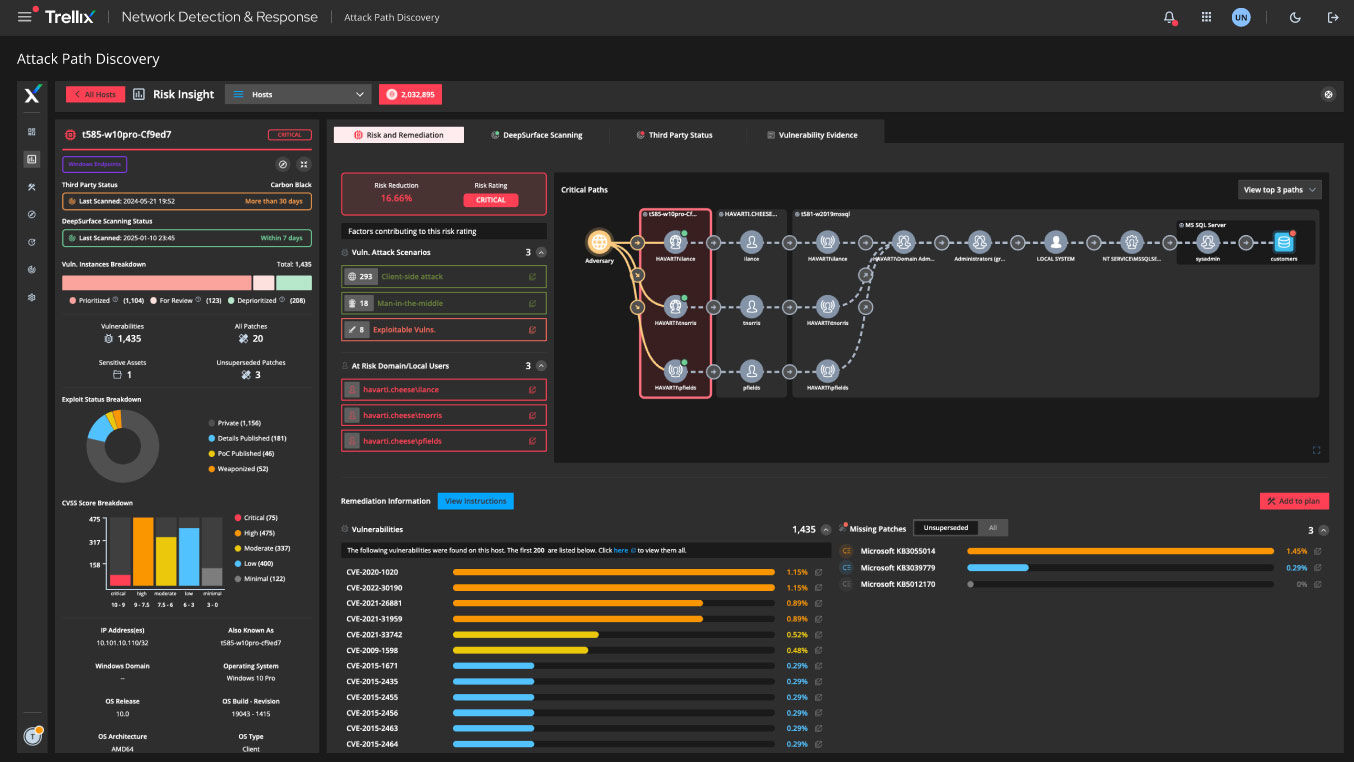
Task: Click the Microsoft KB3055014 progress bar
Action: pyautogui.click(x=1120, y=551)
